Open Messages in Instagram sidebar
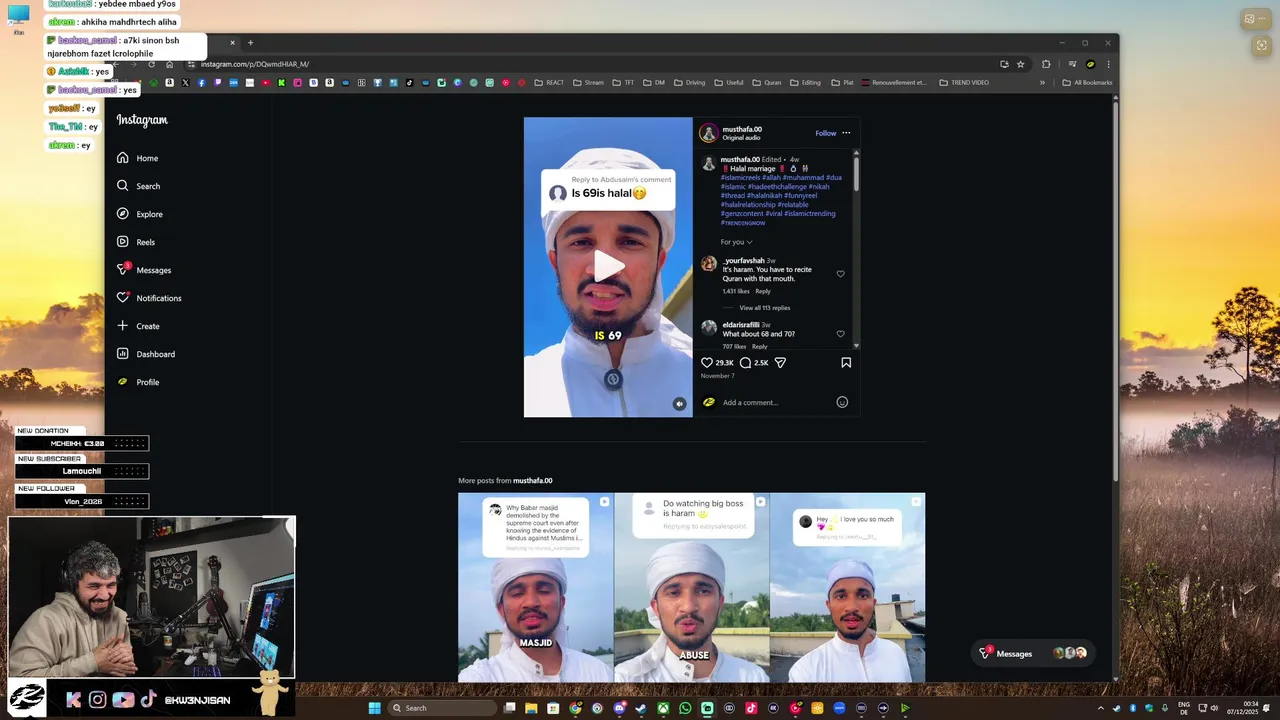This screenshot has width=1280, height=720. click(143, 270)
